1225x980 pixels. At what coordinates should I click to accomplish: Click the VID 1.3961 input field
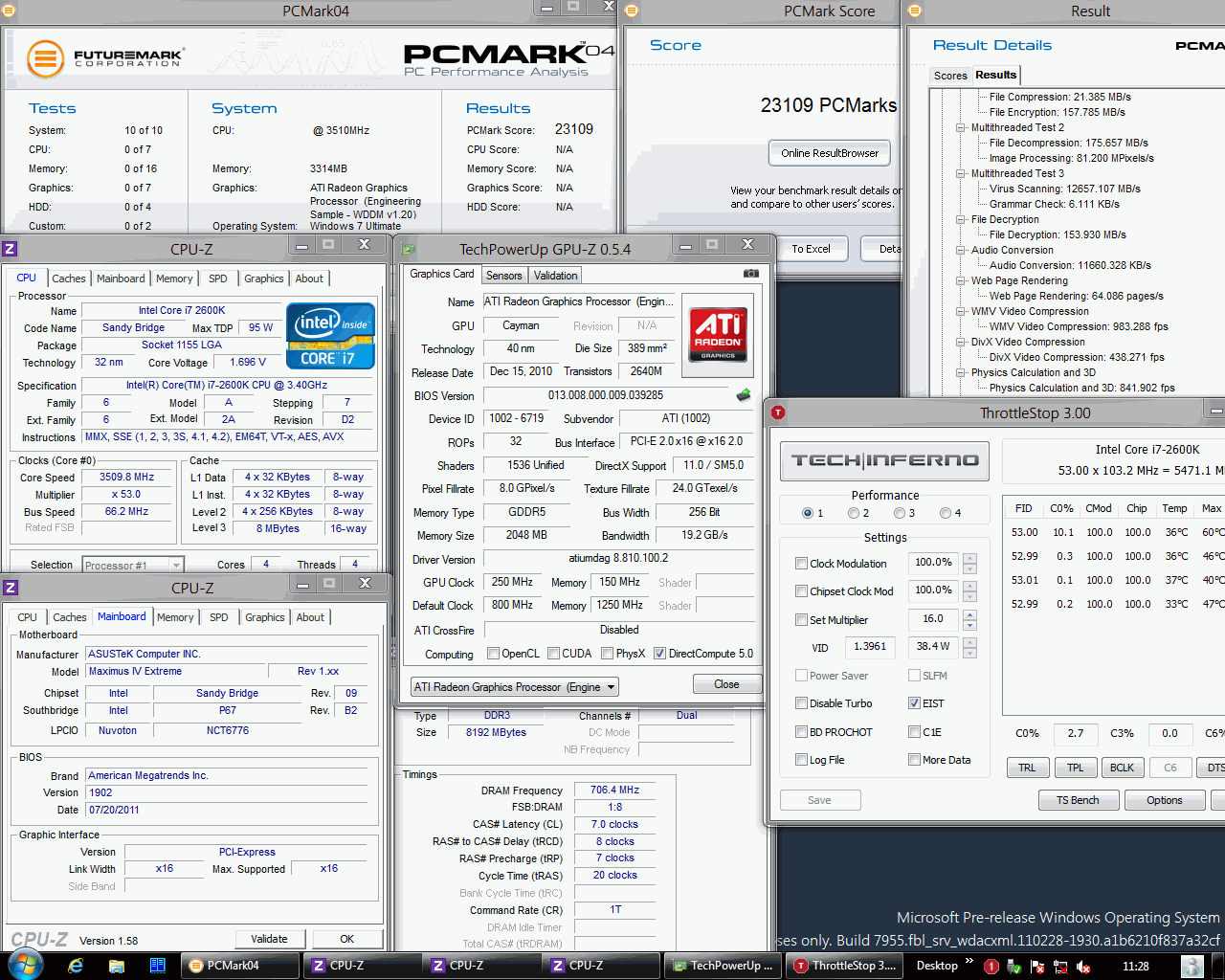pos(869,647)
